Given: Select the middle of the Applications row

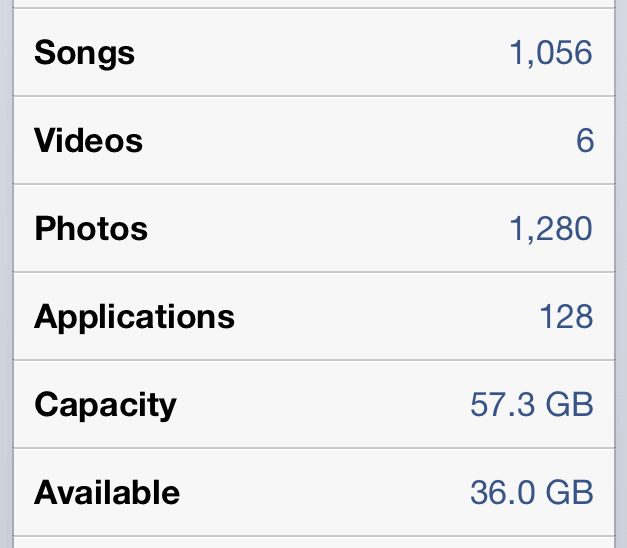Looking at the screenshot, I should 313,317.
